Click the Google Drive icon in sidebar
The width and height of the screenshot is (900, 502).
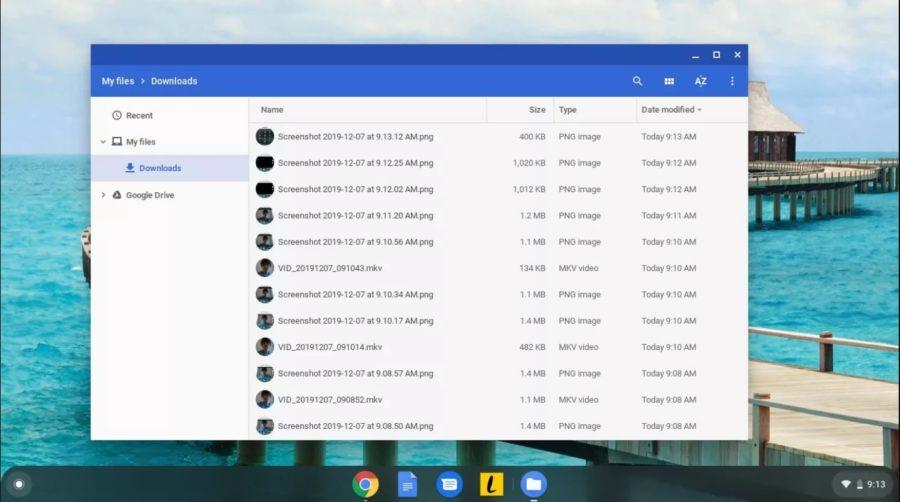pos(117,195)
